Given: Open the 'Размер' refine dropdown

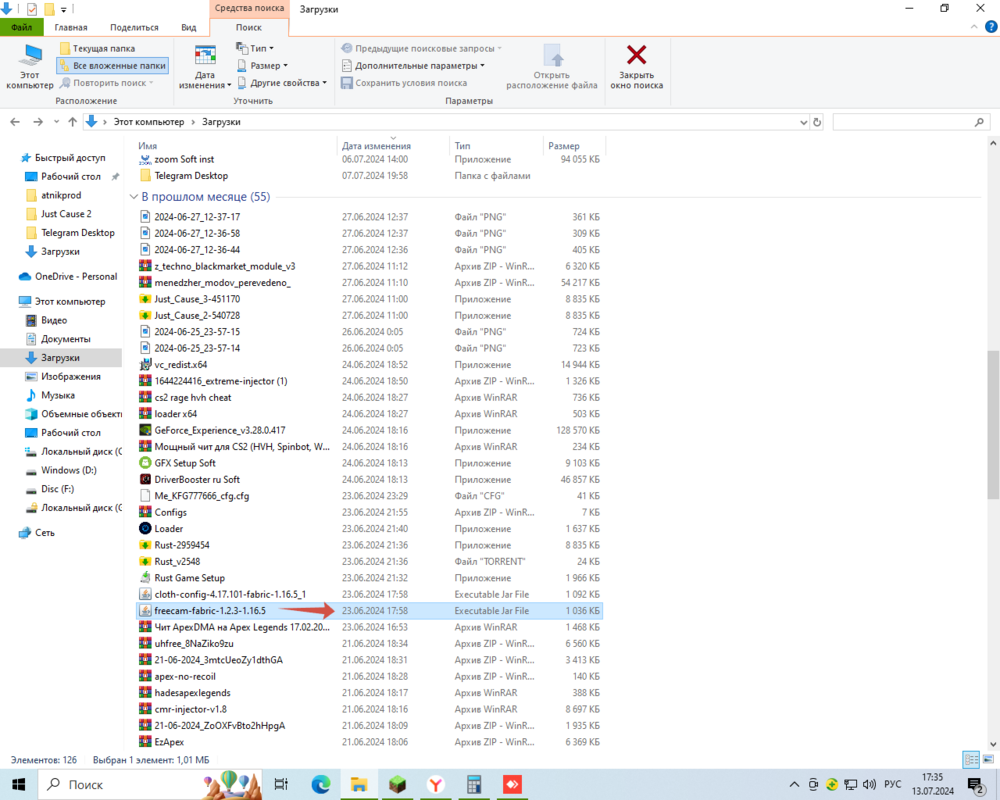Looking at the screenshot, I should click(262, 66).
